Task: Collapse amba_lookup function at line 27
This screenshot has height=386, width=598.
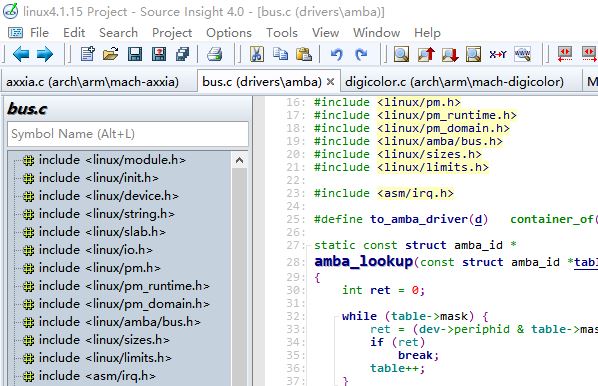Action: (308, 245)
